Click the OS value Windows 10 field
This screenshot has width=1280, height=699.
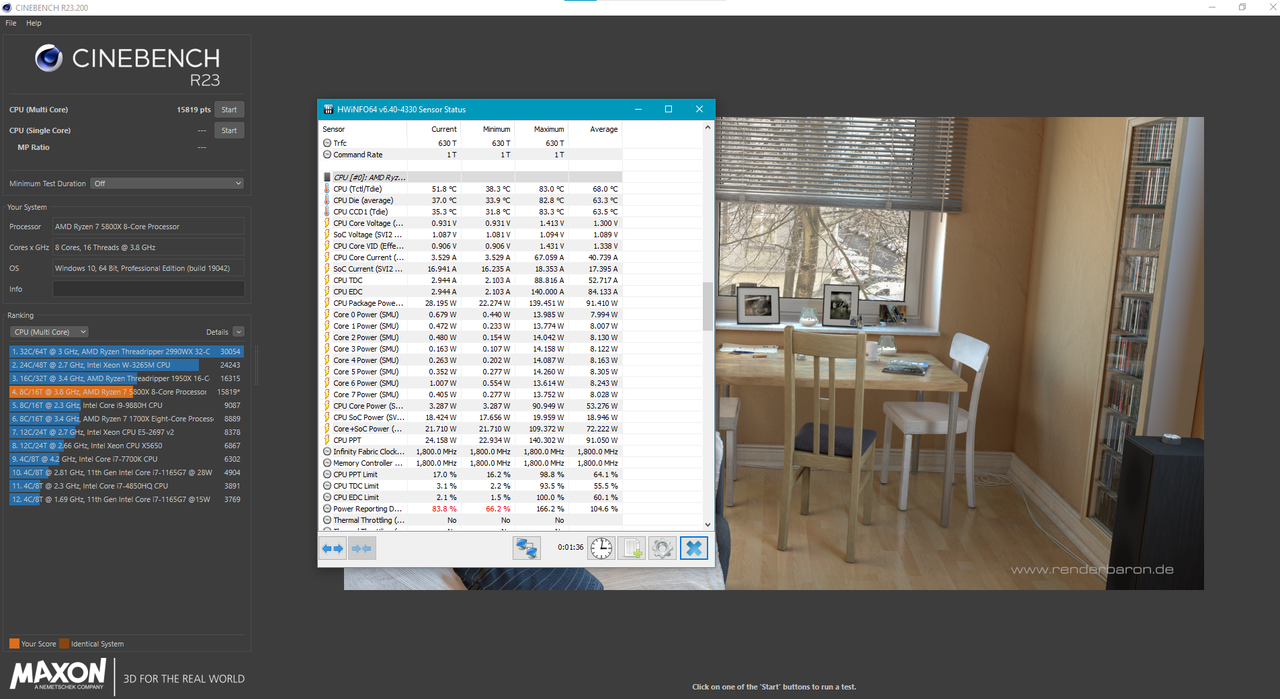click(x=148, y=268)
